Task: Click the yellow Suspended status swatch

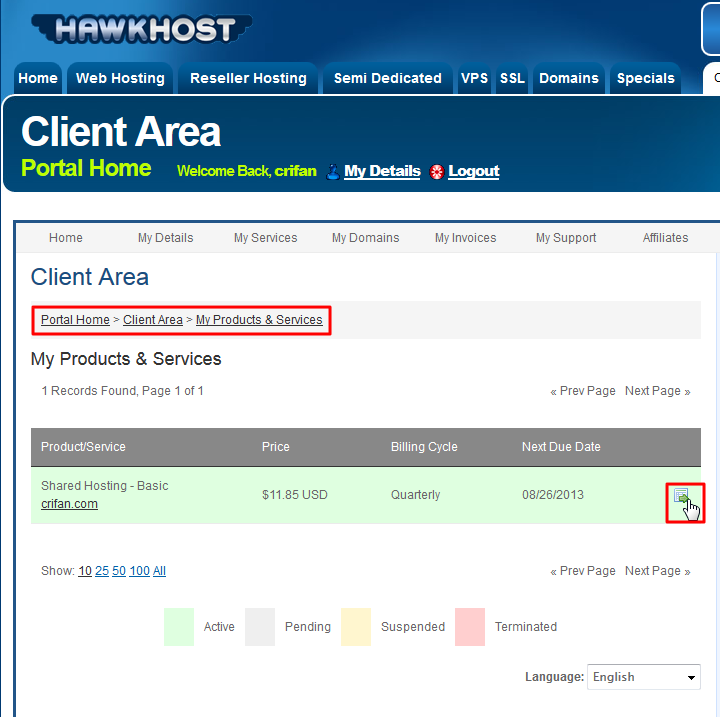Action: coord(356,627)
